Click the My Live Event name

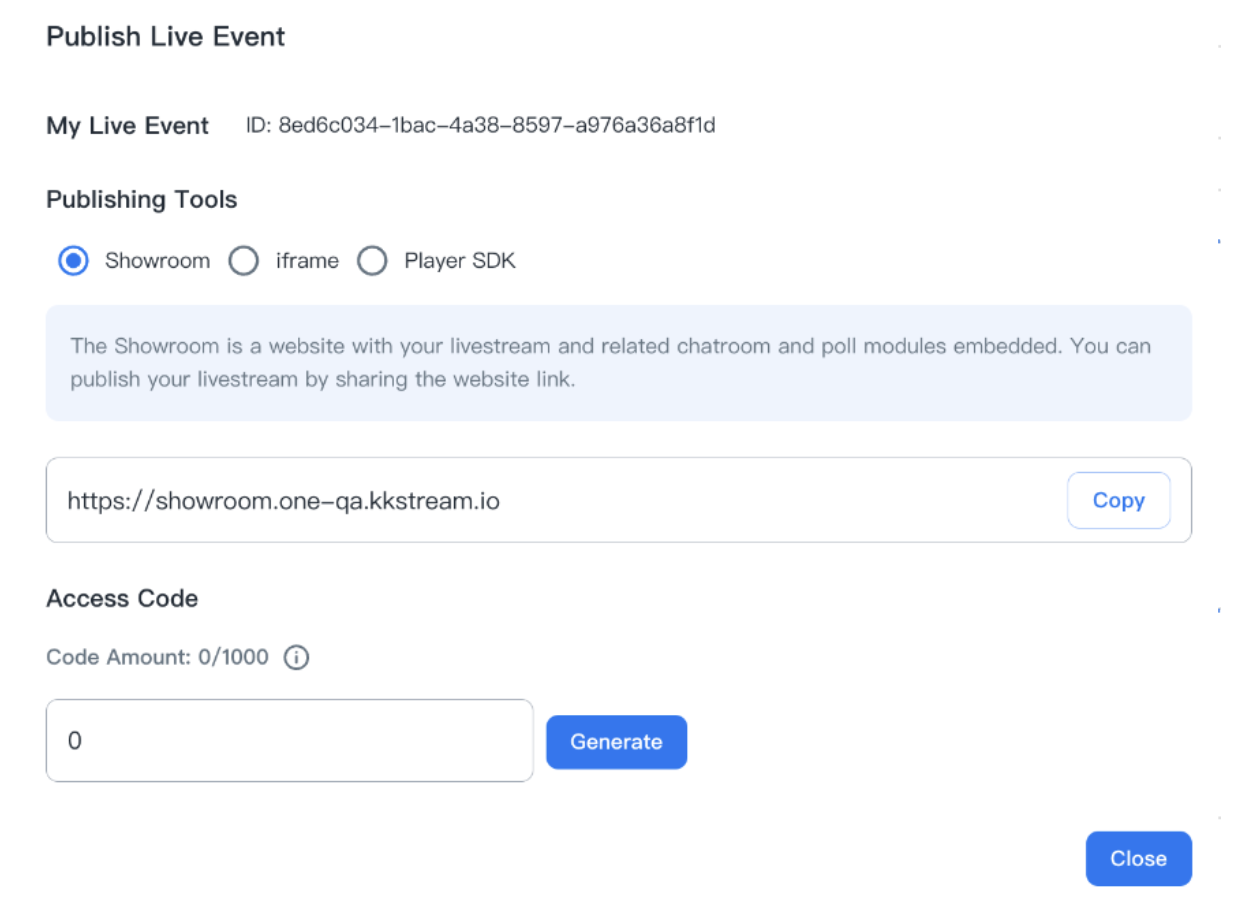pyautogui.click(x=128, y=126)
